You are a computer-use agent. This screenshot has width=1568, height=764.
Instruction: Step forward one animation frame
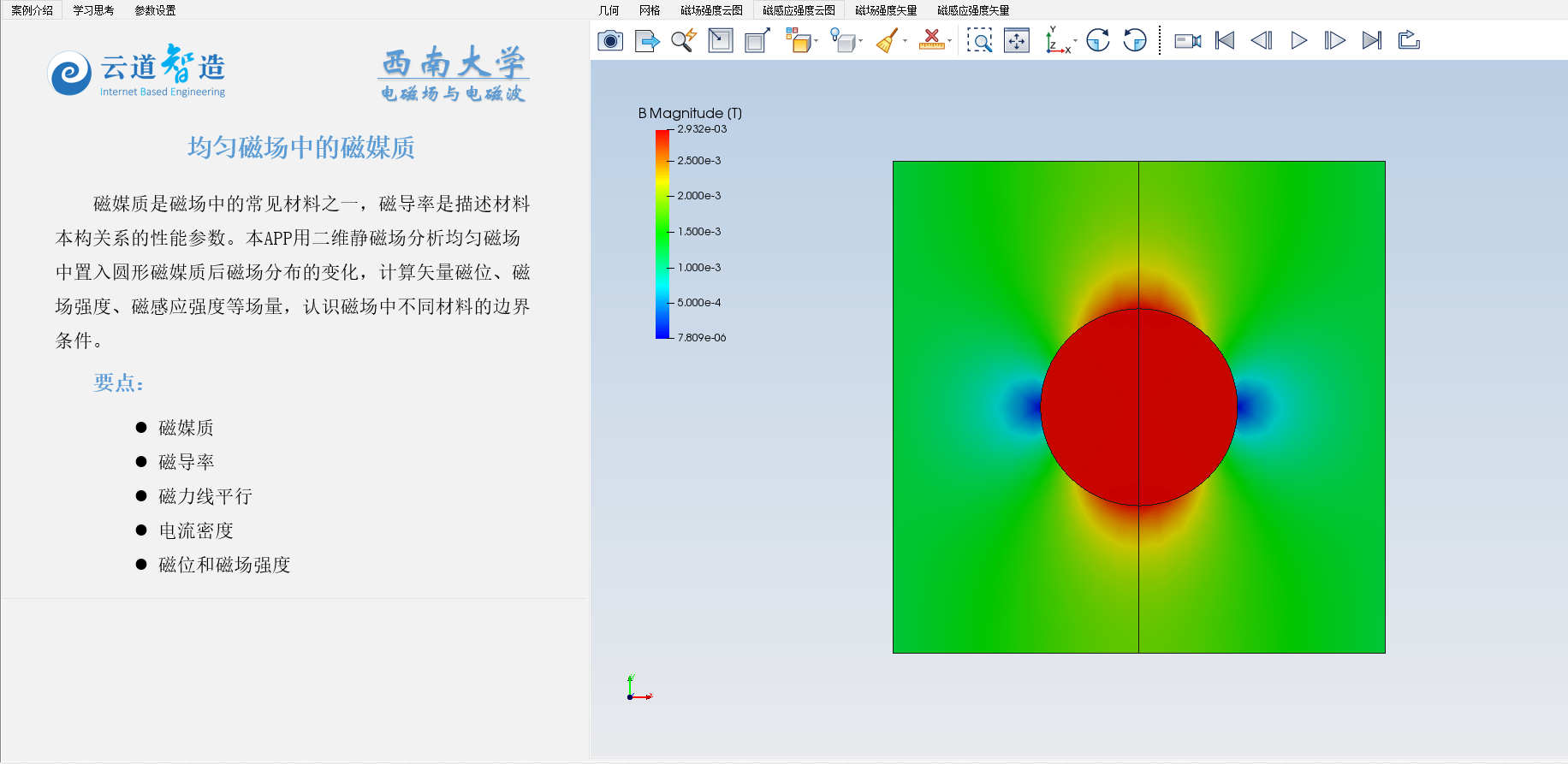1335,40
